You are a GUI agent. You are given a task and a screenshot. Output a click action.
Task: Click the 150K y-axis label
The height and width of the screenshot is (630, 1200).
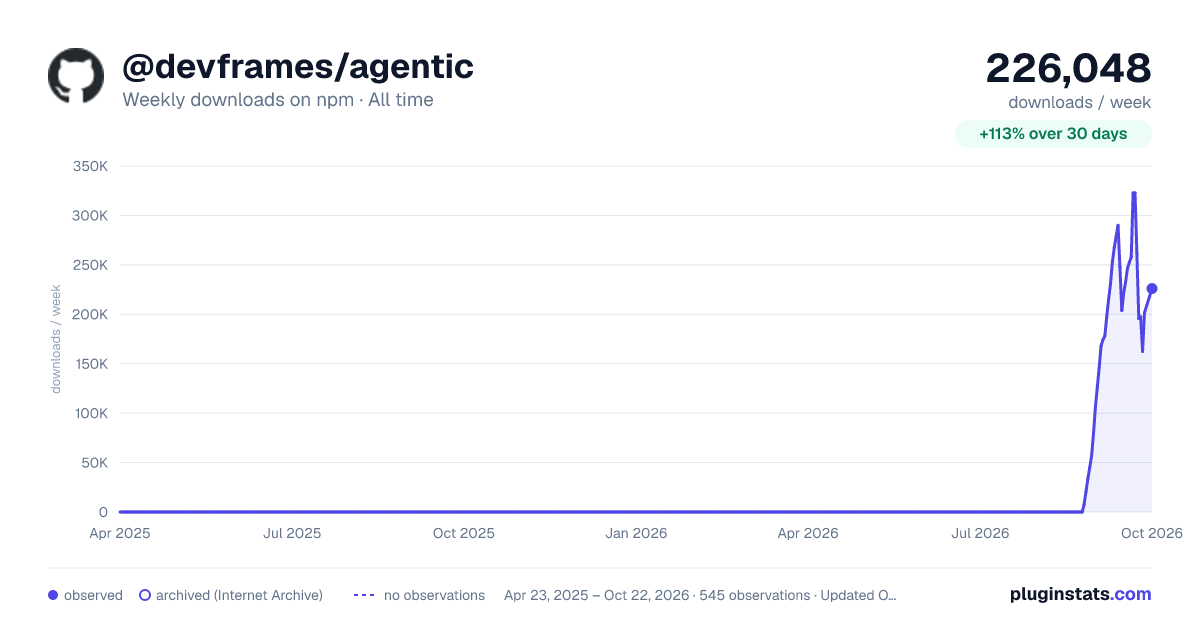tap(91, 364)
